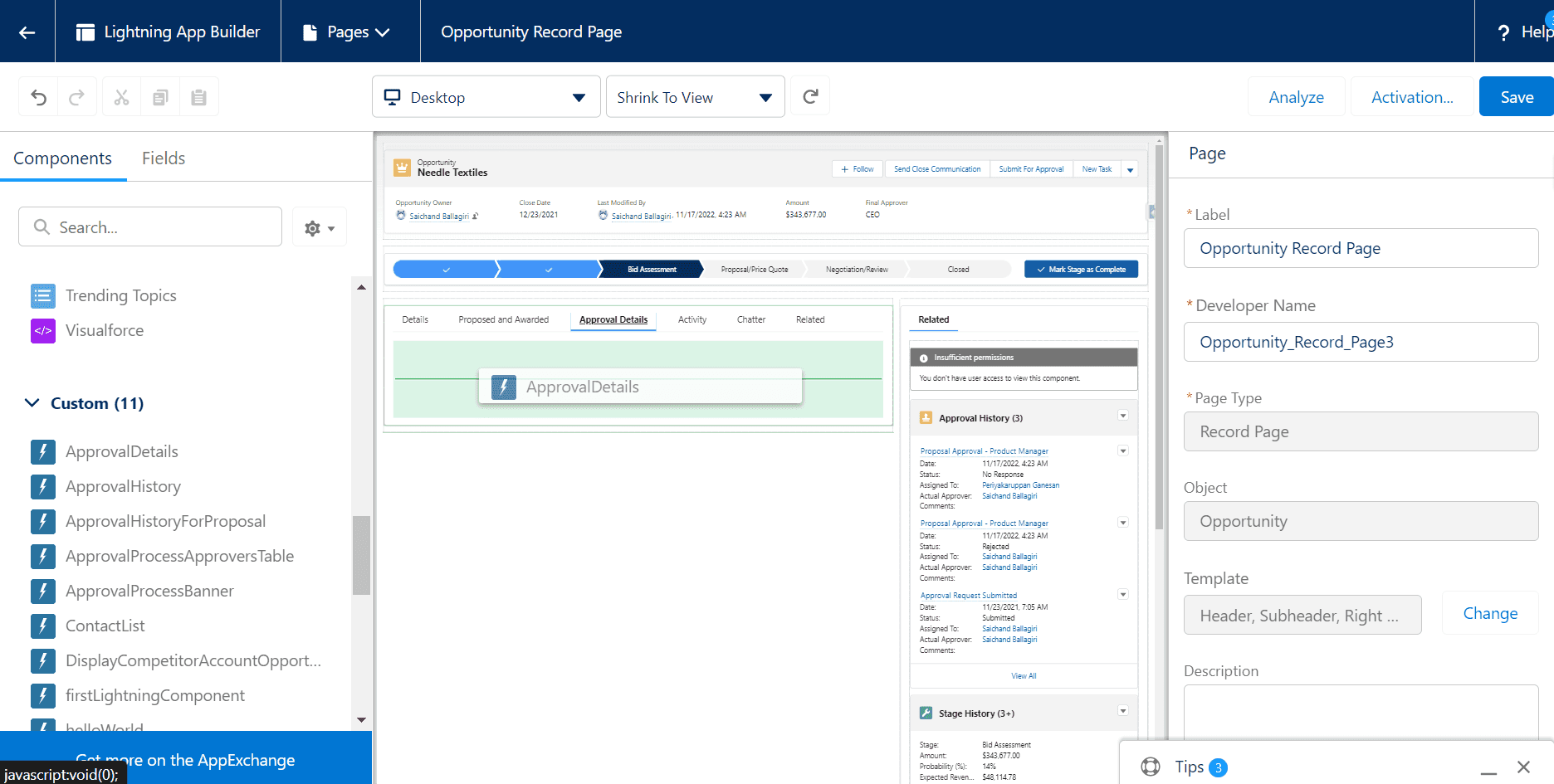Click the Approval Request Submitted link

click(968, 596)
